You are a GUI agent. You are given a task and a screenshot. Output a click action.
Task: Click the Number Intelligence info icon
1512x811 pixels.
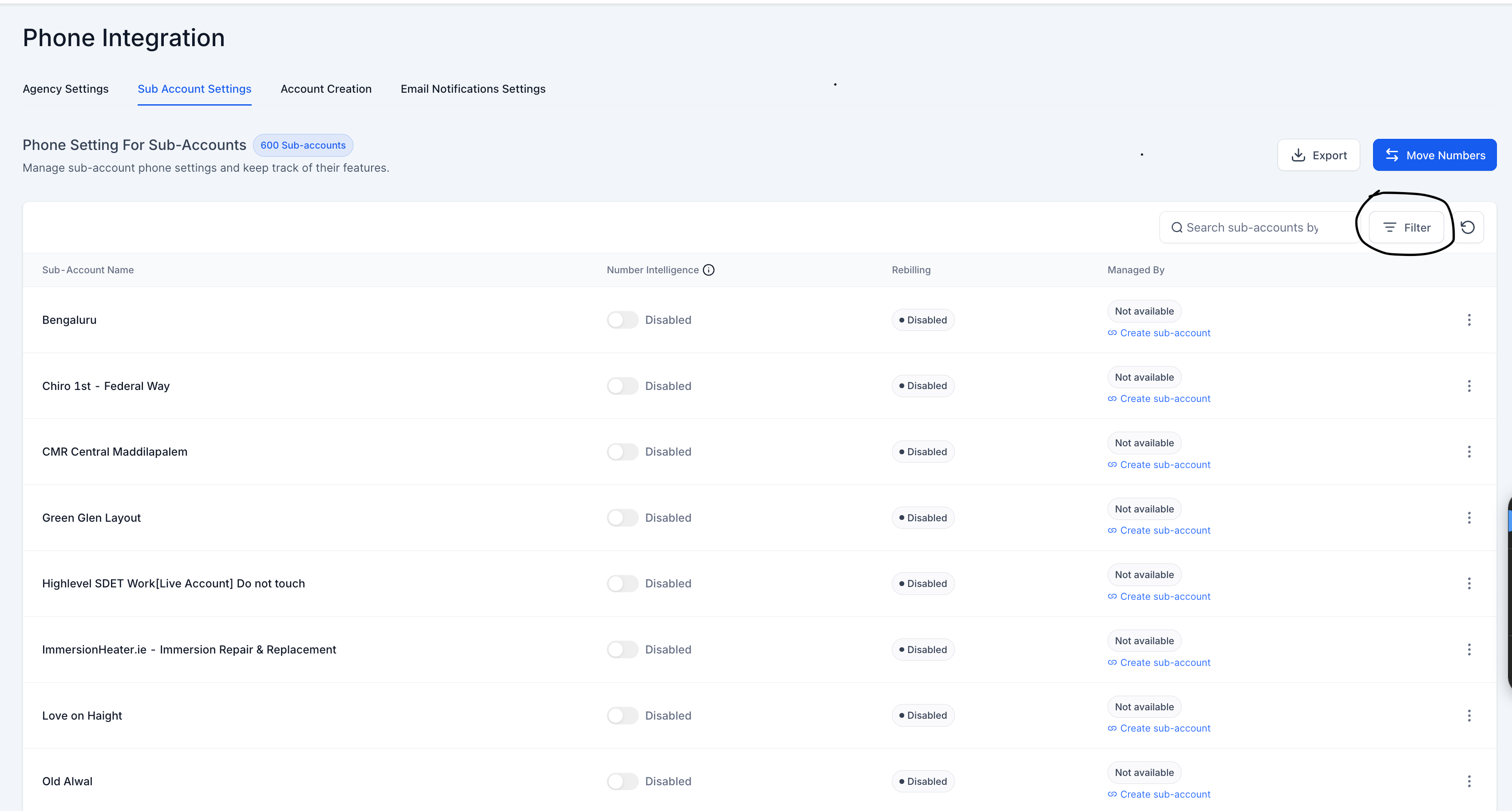[x=709, y=270]
